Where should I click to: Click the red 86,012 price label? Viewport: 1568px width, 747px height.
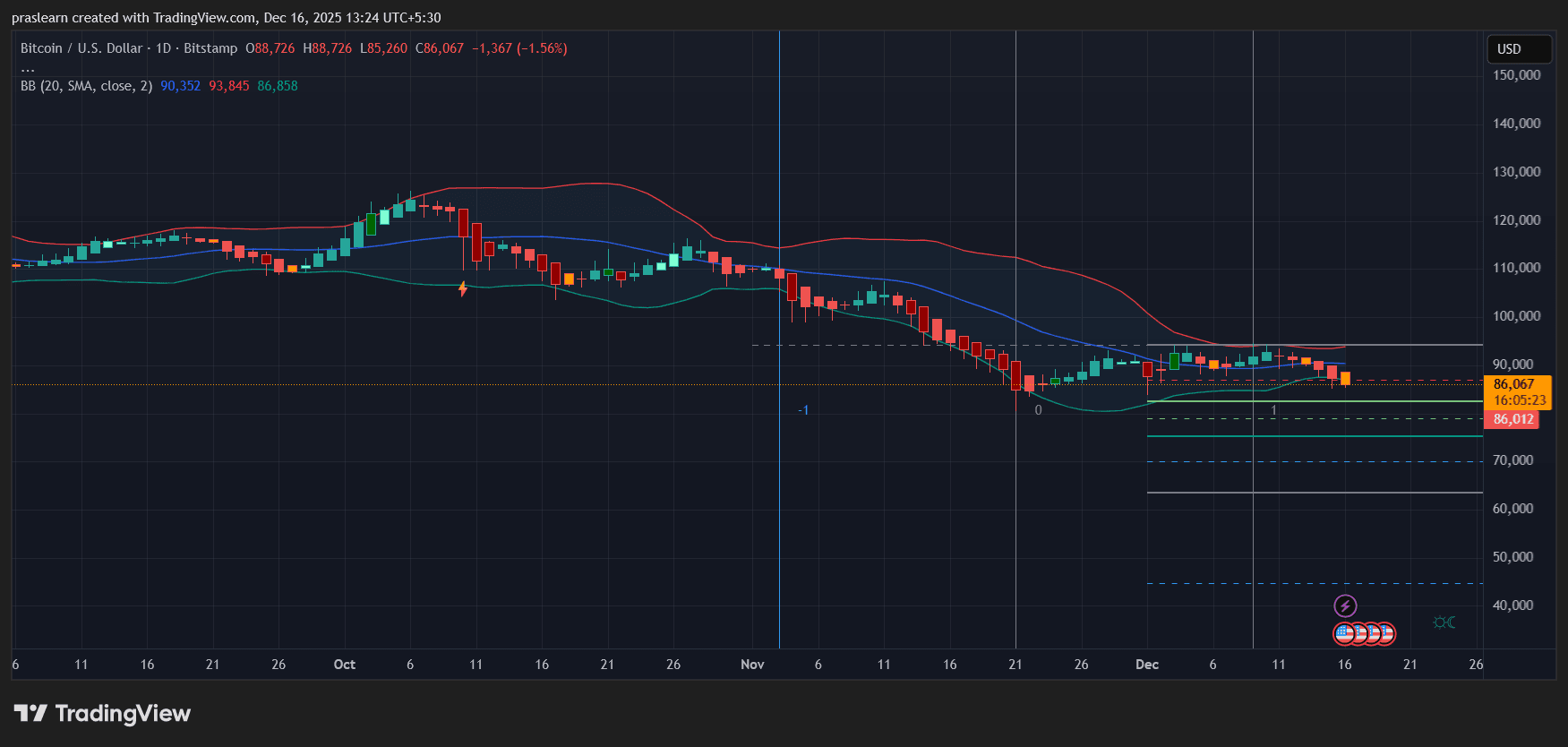1513,419
